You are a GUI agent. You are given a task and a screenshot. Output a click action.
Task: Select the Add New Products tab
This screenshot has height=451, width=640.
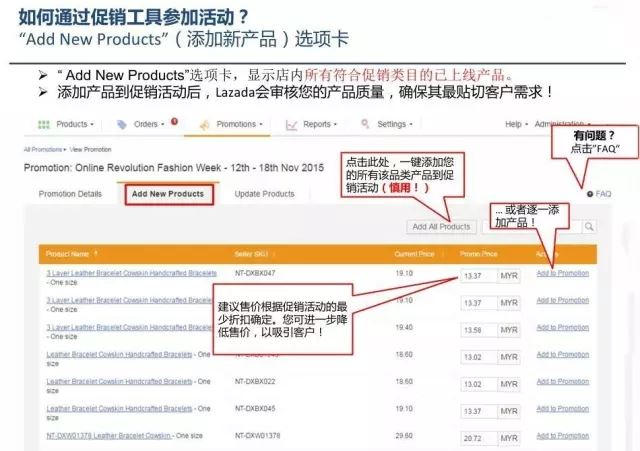168,194
